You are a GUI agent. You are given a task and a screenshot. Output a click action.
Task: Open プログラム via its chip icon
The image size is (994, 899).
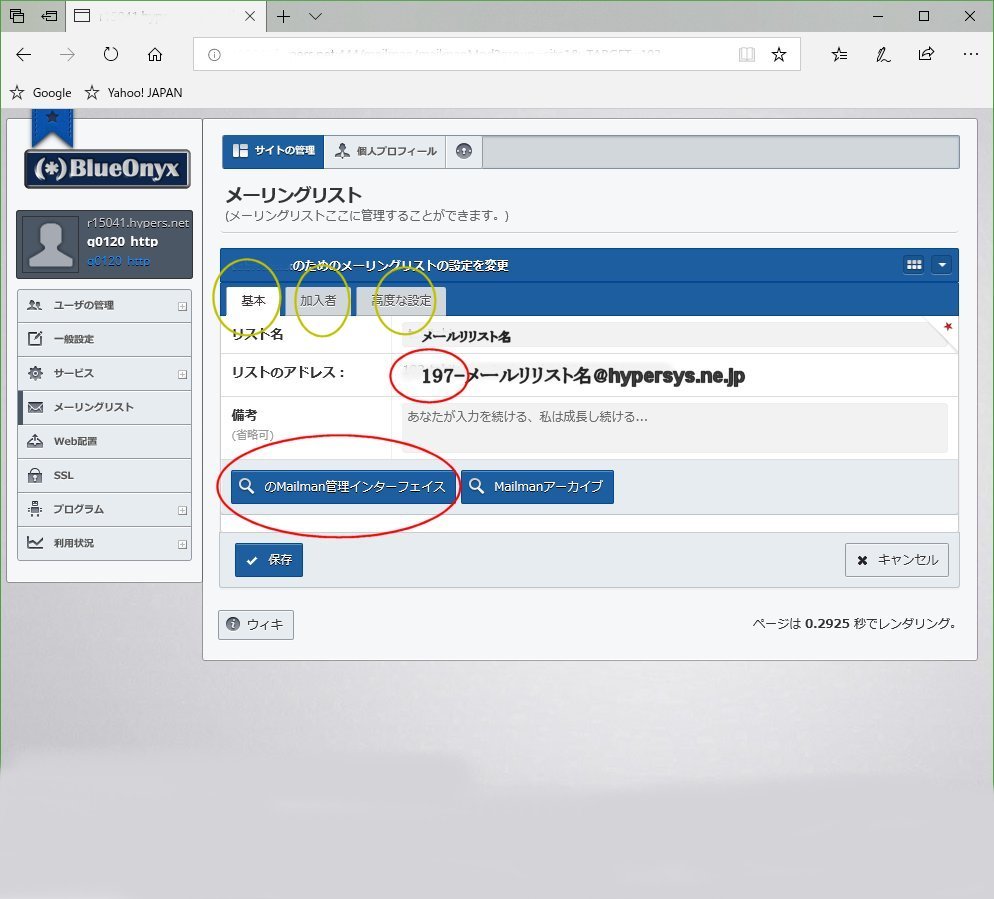click(x=34, y=508)
